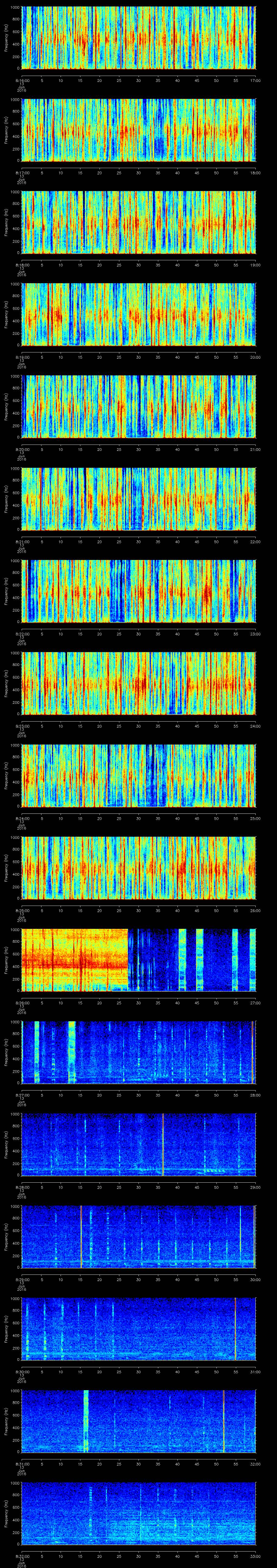Click the red edge line near 59 s in 8:27:00 panel
The width and height of the screenshot is (277, 1568).
click(253, 1052)
